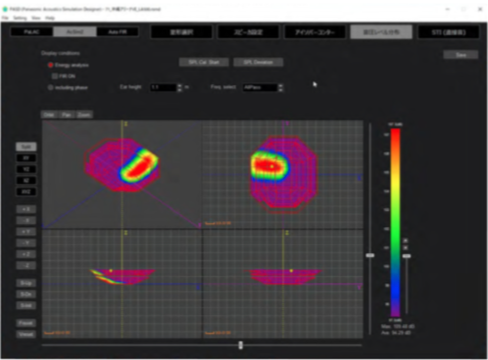Click the -Z view direction button
The height and width of the screenshot is (360, 488).
(26, 266)
